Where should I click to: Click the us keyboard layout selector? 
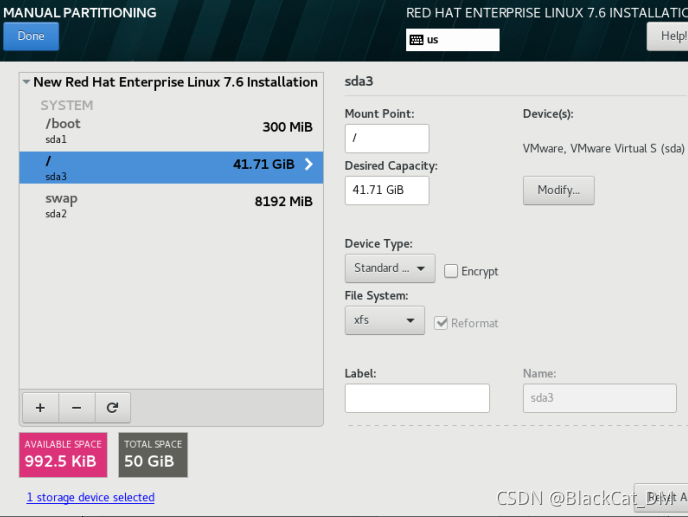pyautogui.click(x=452, y=40)
